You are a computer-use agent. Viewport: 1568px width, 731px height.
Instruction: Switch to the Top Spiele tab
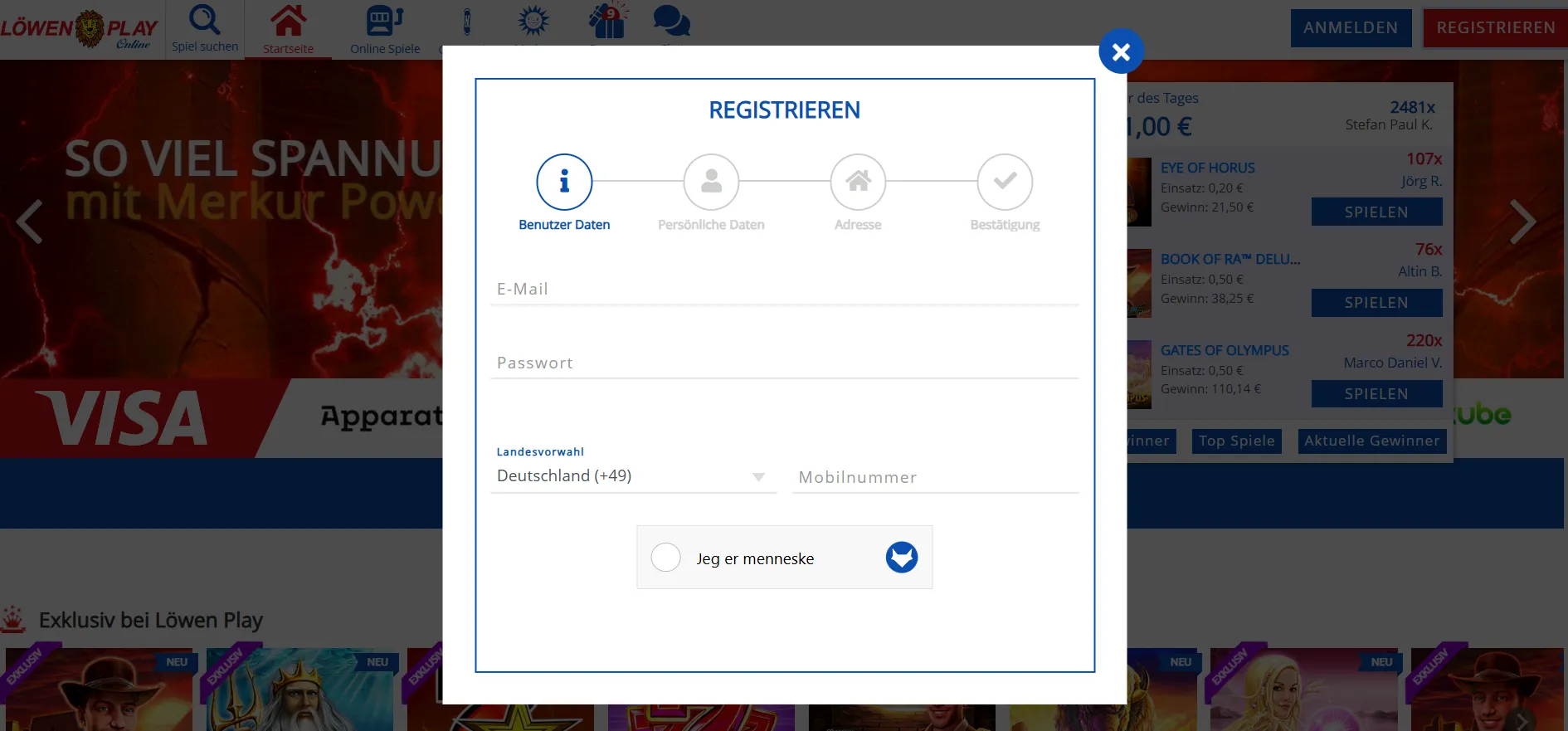[1236, 441]
